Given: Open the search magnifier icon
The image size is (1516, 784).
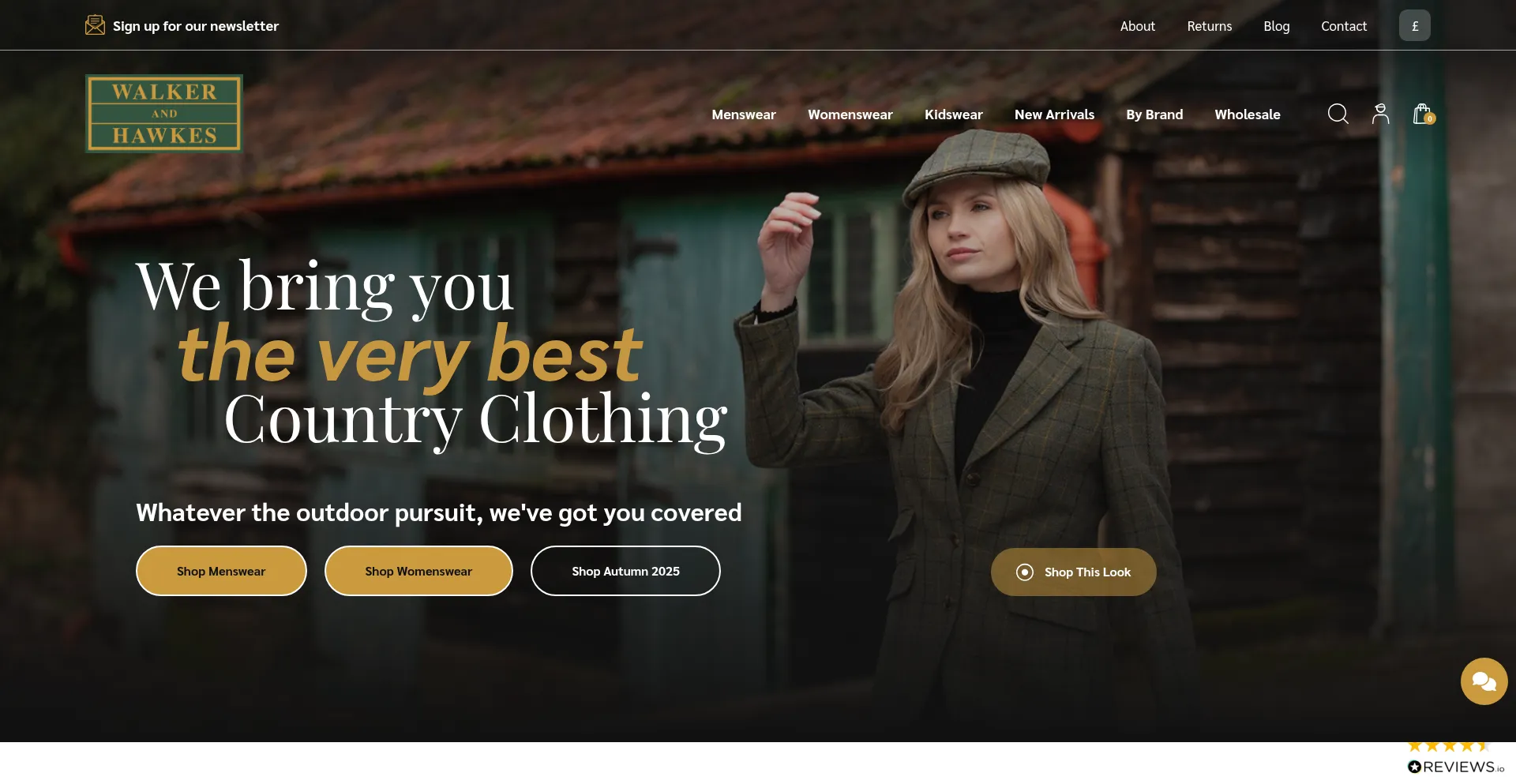Looking at the screenshot, I should pyautogui.click(x=1338, y=114).
